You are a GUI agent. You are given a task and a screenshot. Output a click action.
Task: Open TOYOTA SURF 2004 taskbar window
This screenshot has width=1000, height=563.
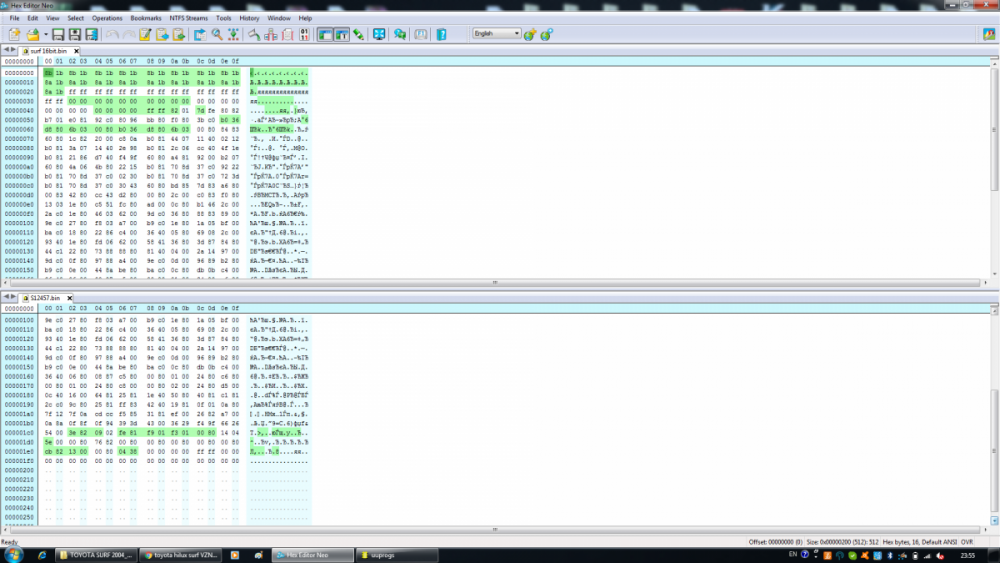(96, 554)
